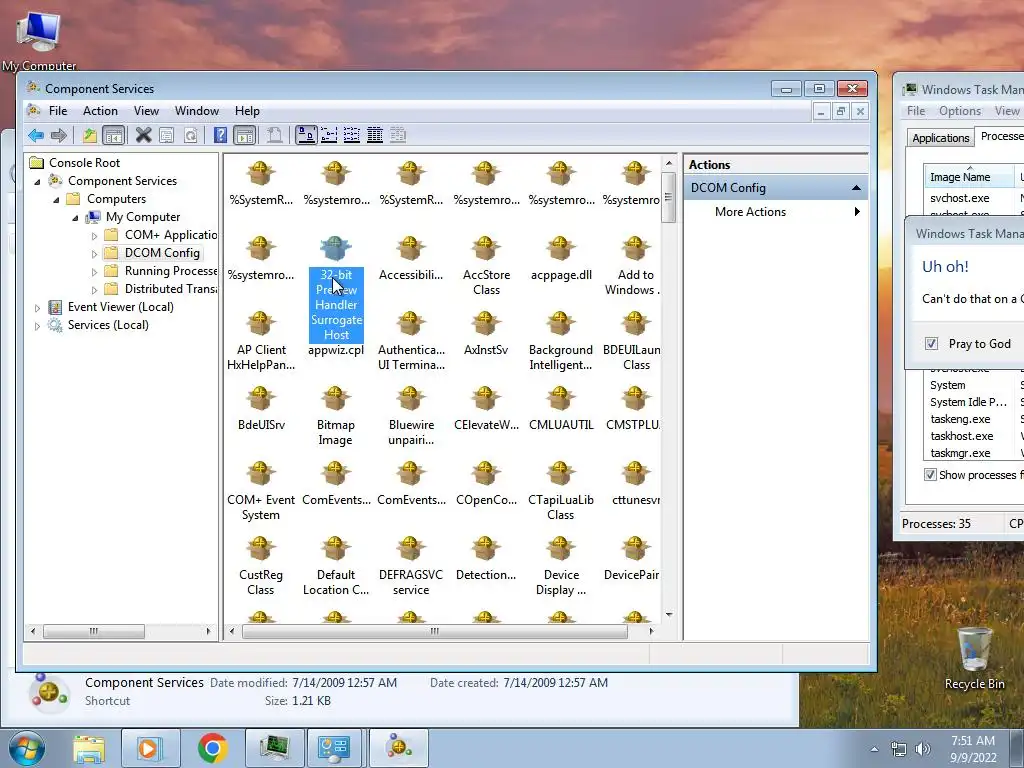Viewport: 1024px width, 768px height.
Task: Switch to Applications tab in Task Manager
Action: (x=940, y=138)
